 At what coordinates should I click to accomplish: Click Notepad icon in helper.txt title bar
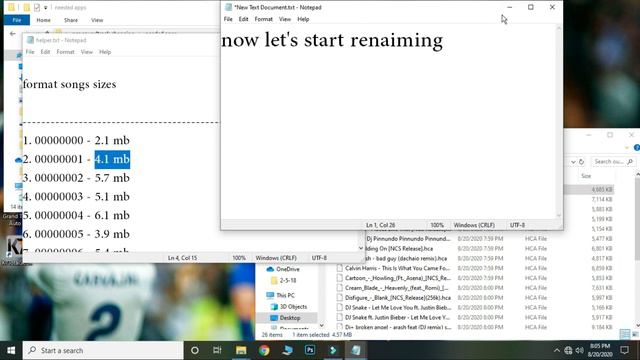click(30, 40)
